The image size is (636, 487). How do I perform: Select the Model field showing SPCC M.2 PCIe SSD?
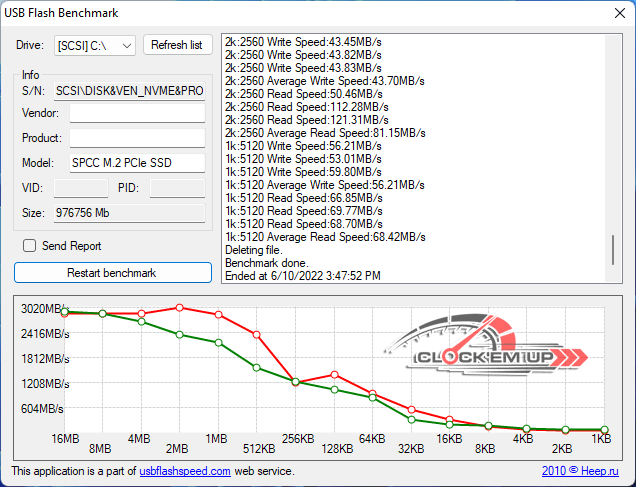point(136,163)
